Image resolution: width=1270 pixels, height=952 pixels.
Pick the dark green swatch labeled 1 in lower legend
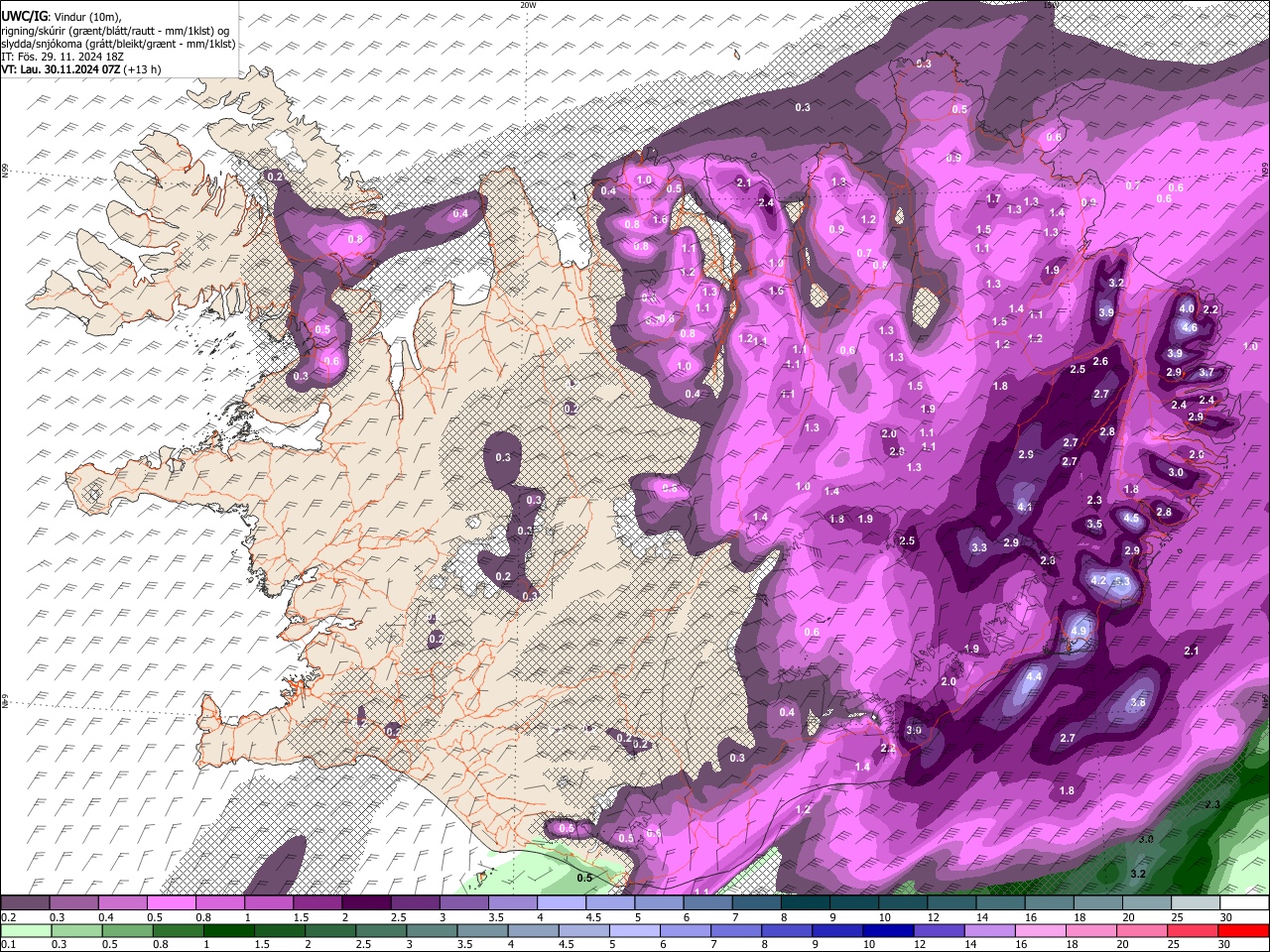click(x=228, y=930)
